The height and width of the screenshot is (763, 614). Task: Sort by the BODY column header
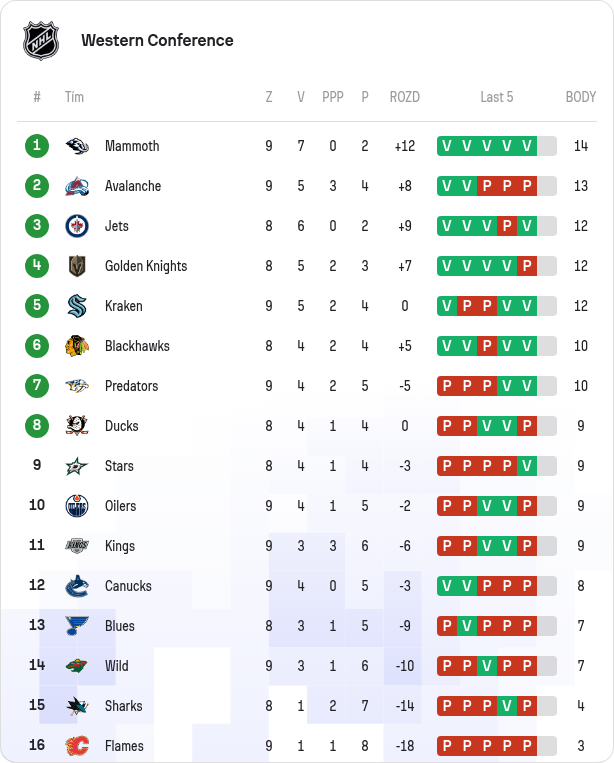[x=580, y=97]
